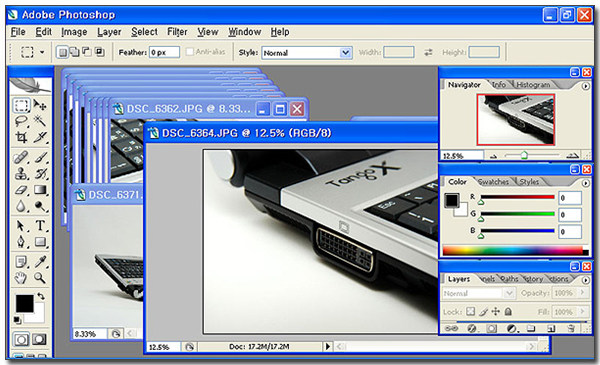Adjust the Navigator zoom slider handle
Image resolution: width=600 pixels, height=365 pixels.
[524, 155]
